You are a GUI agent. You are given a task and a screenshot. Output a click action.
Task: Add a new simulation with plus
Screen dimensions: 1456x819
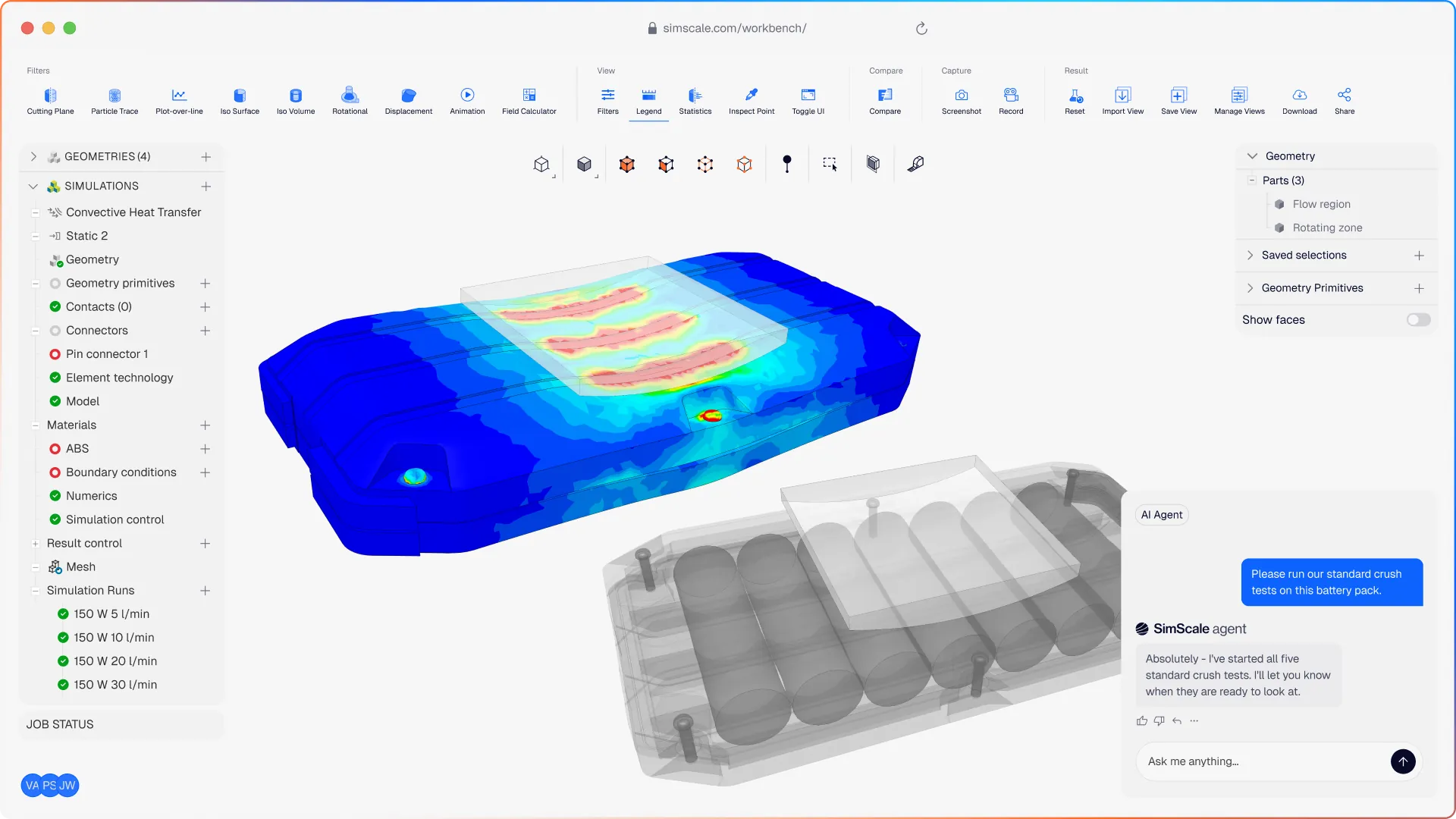[x=206, y=187]
